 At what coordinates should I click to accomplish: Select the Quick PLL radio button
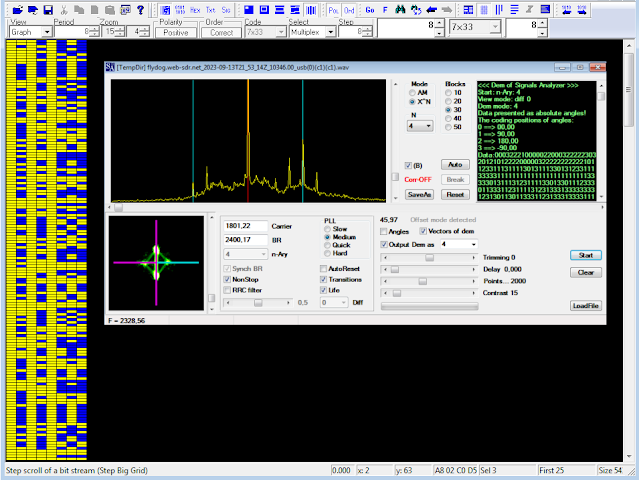pos(326,245)
